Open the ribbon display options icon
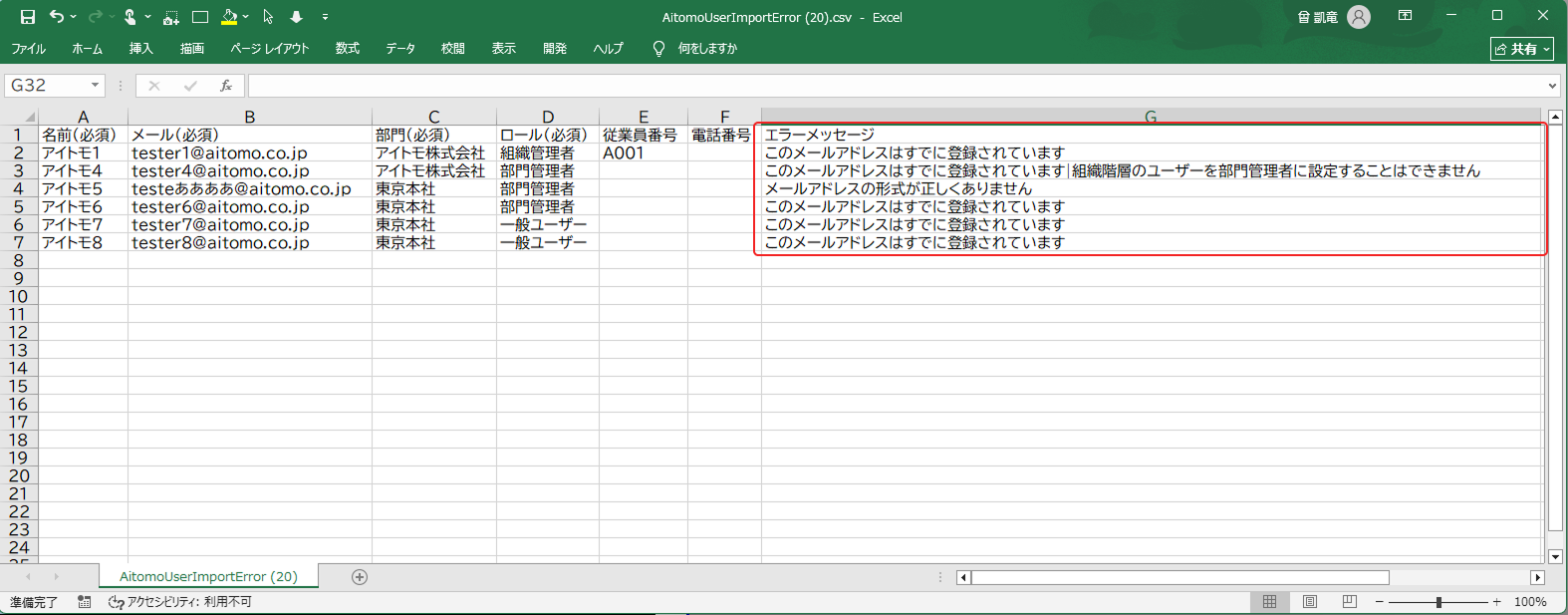 pyautogui.click(x=1405, y=16)
